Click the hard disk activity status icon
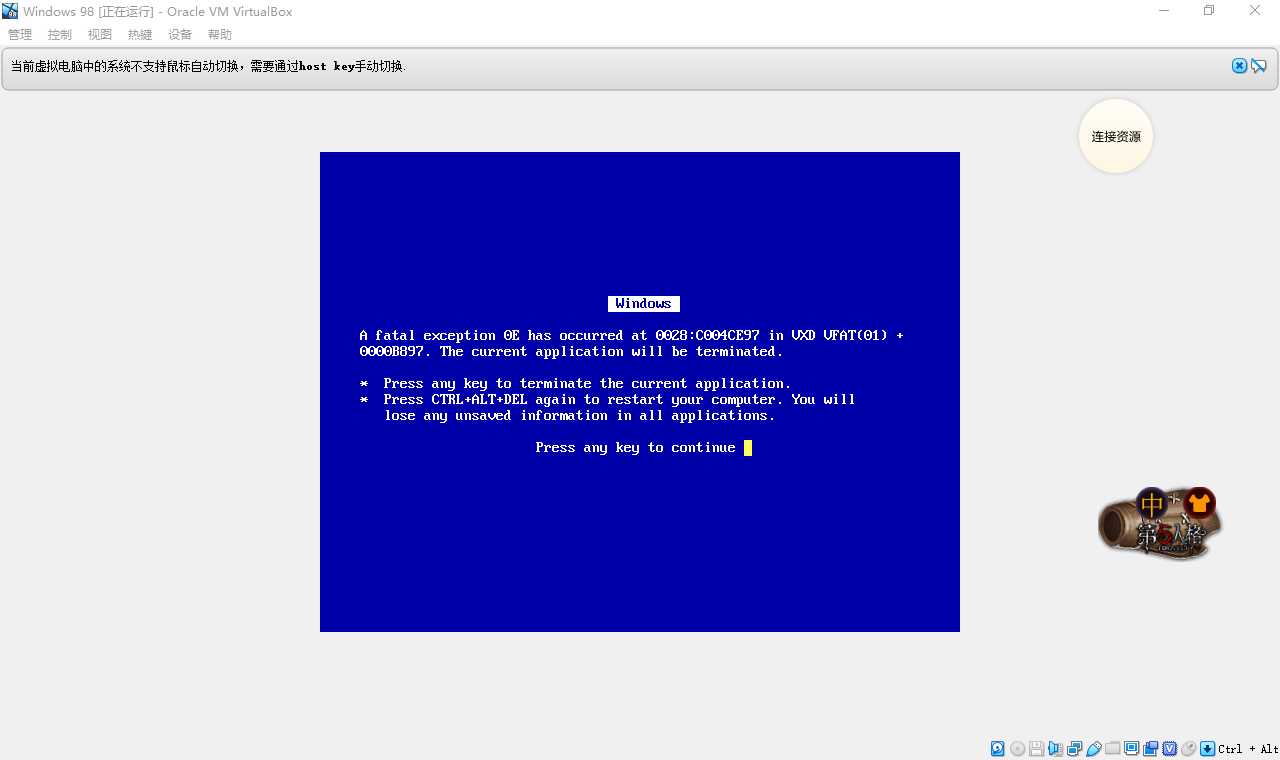 [x=998, y=749]
